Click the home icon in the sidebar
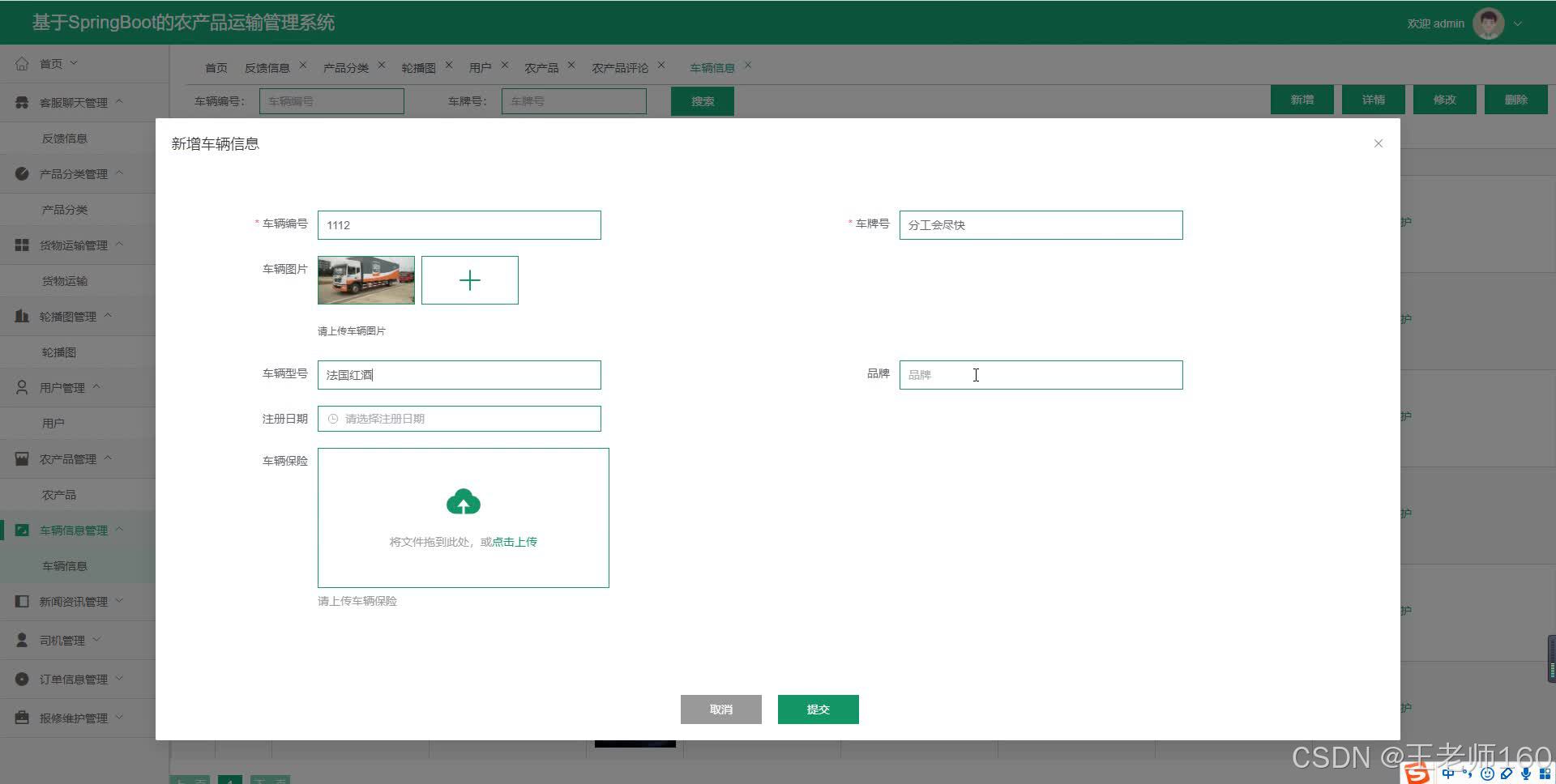The image size is (1556, 784). 22,63
